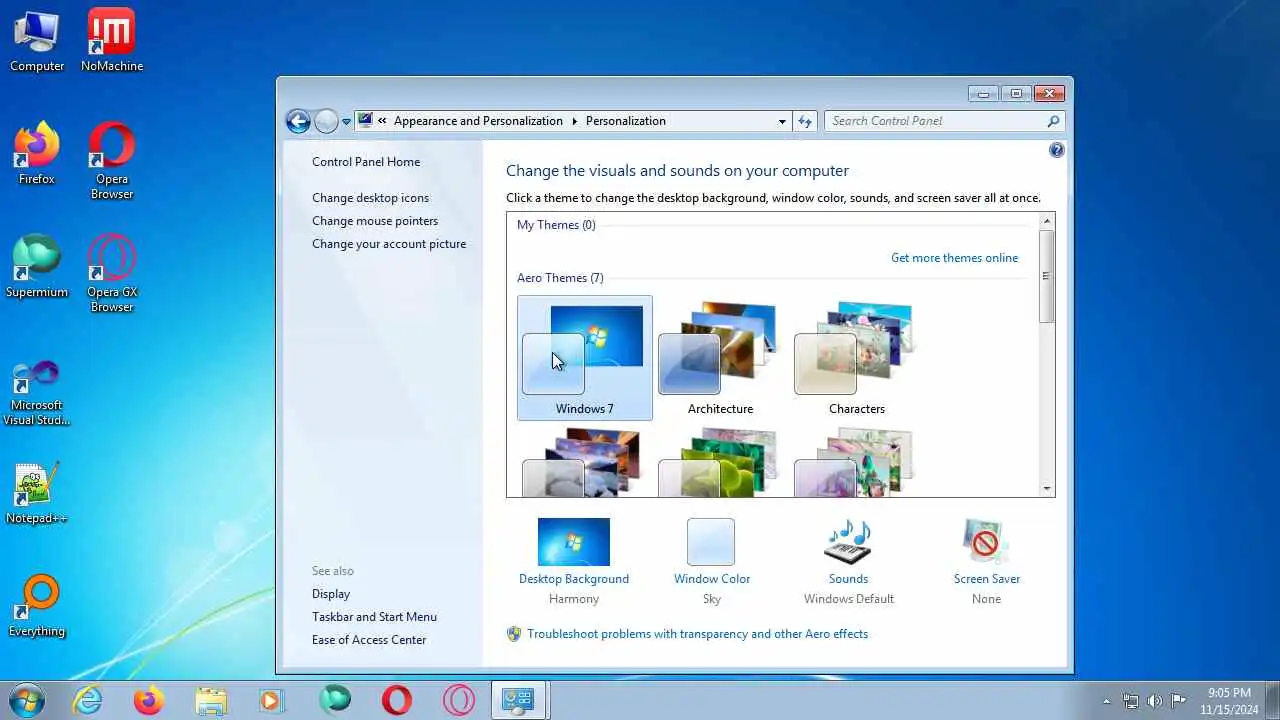
Task: Select the Characters theme
Action: tap(856, 358)
